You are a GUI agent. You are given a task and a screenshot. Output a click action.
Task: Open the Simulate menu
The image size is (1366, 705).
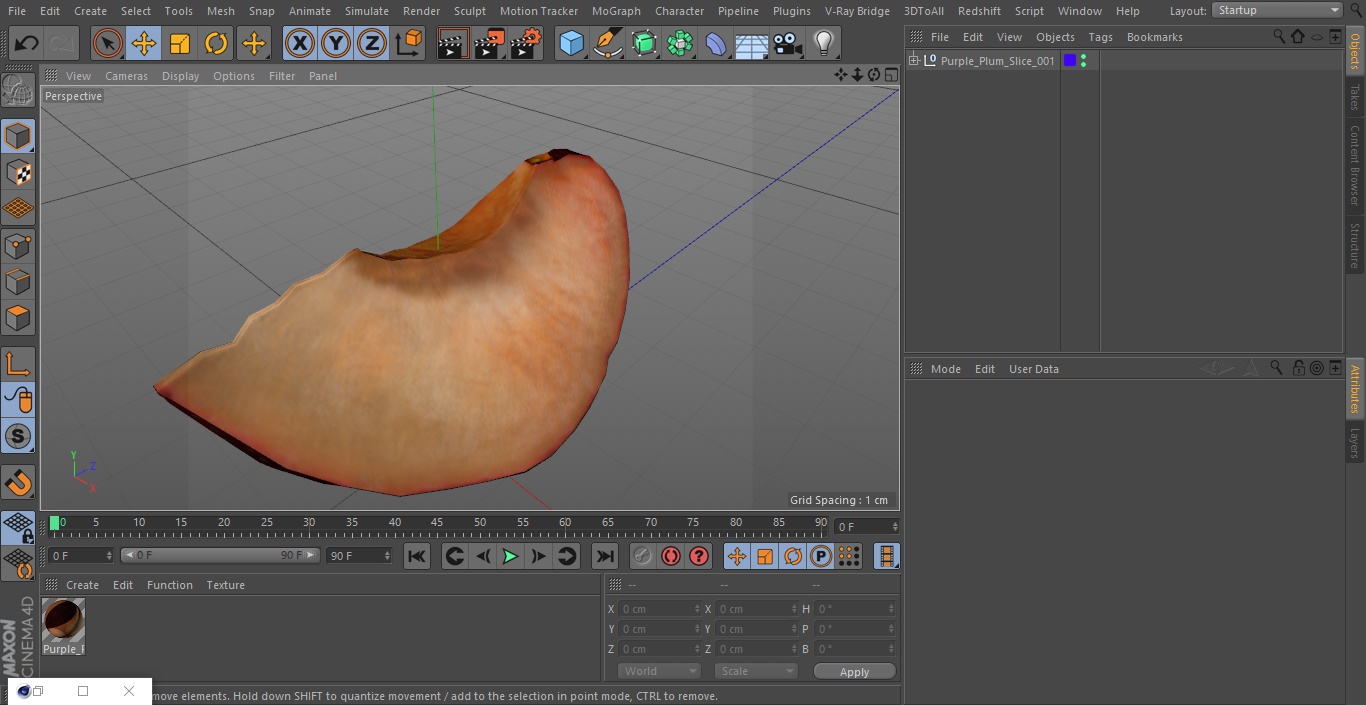point(367,11)
